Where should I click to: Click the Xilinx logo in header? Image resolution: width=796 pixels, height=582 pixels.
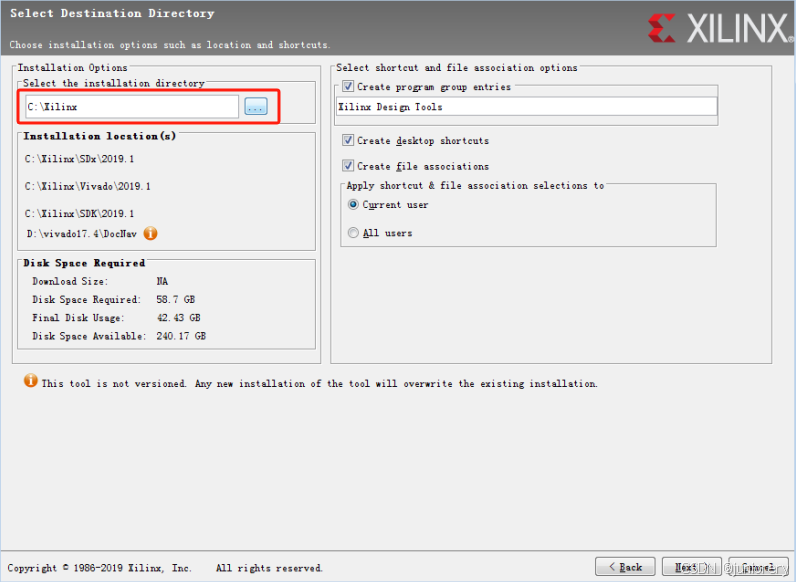tap(720, 28)
